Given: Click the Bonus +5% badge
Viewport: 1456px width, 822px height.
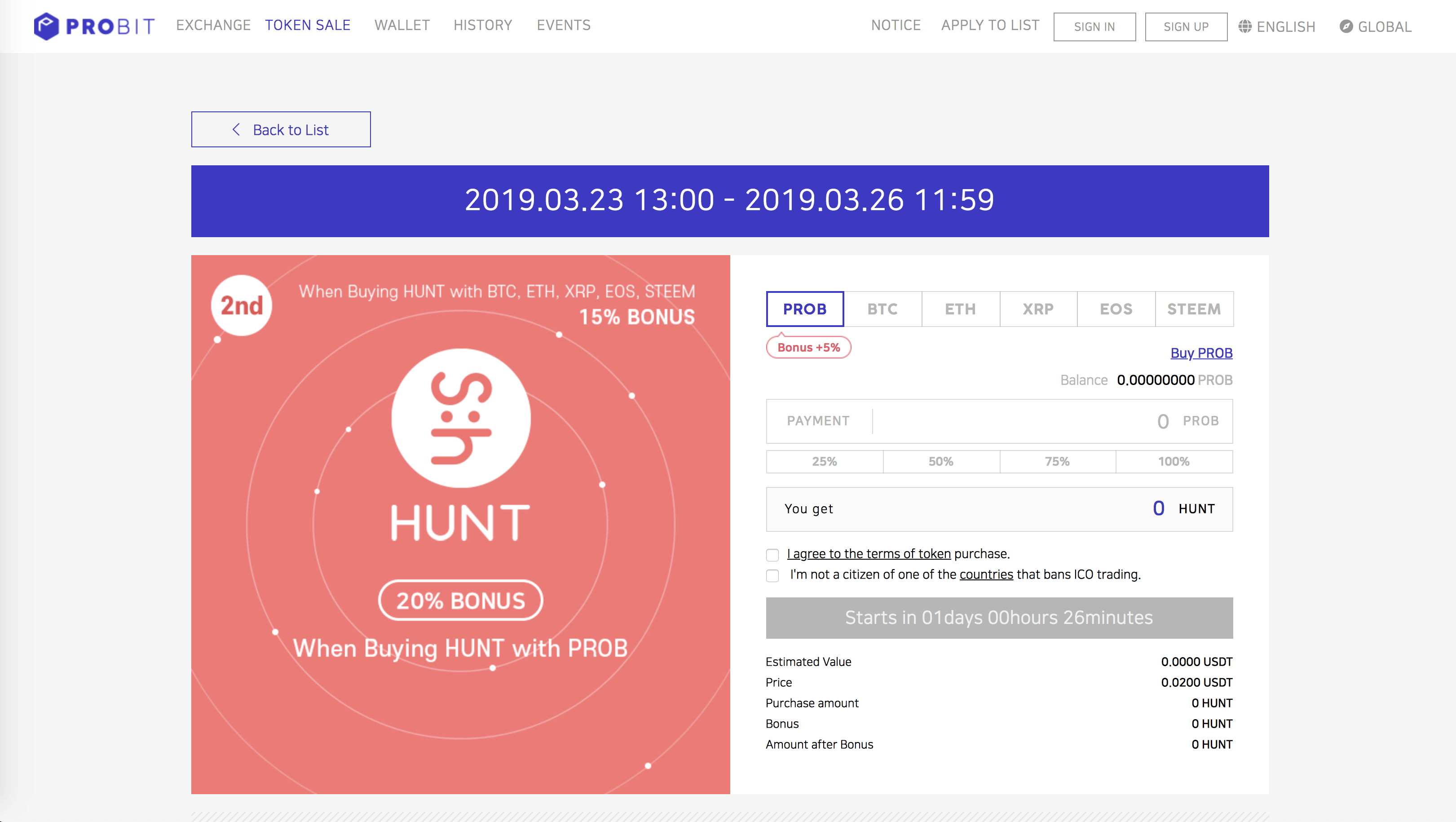Looking at the screenshot, I should point(808,347).
